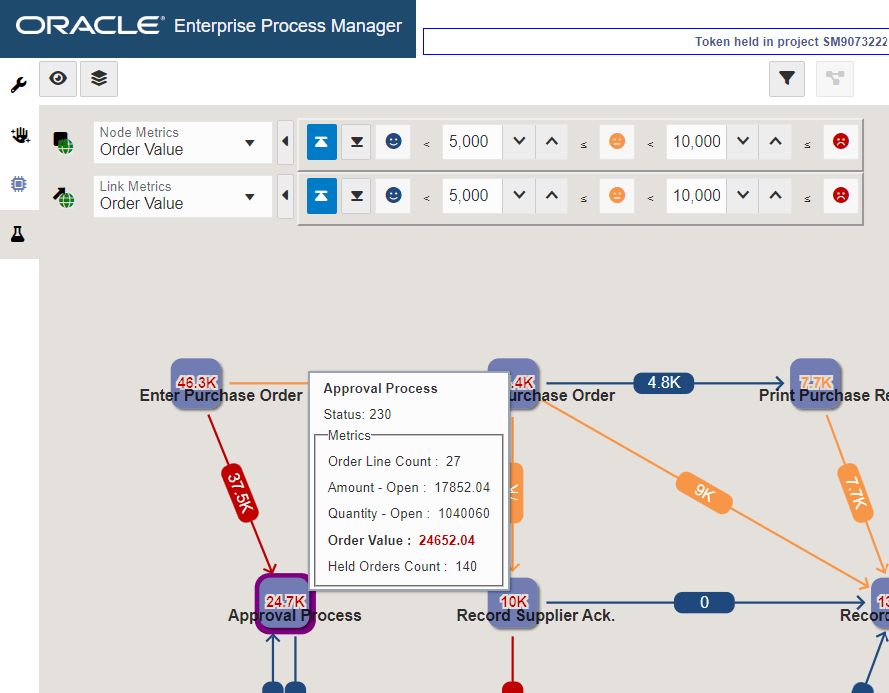
Task: Select the Record Supplier Ack. node
Action: point(514,603)
